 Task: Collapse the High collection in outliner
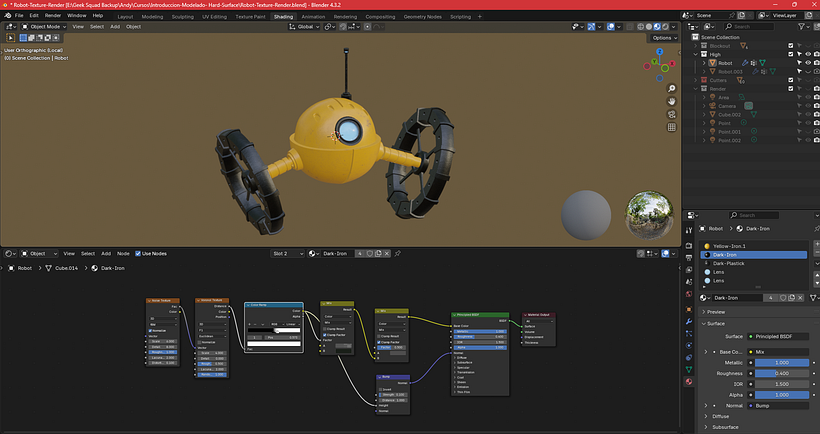click(x=696, y=54)
